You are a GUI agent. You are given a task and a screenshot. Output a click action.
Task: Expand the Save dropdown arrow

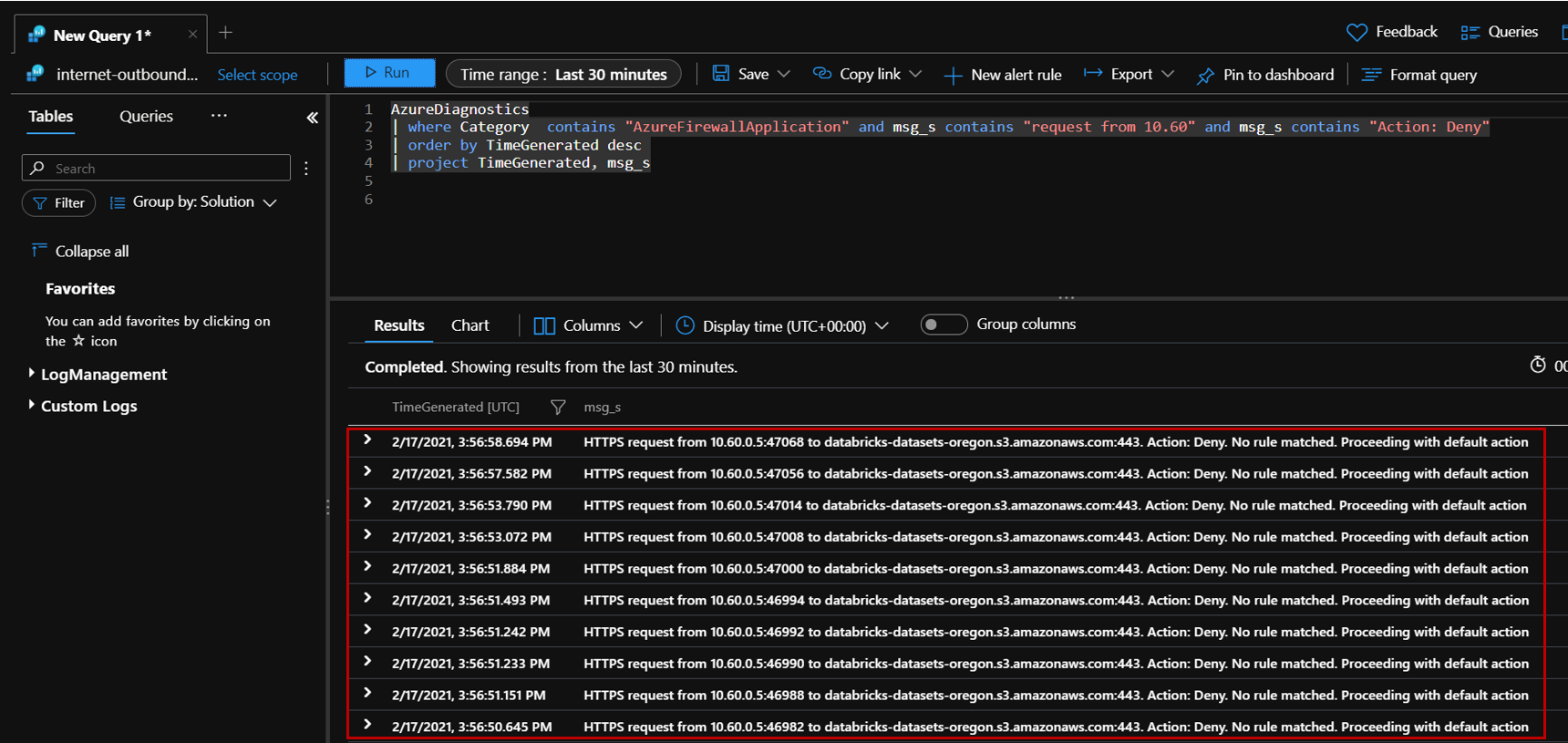[784, 74]
